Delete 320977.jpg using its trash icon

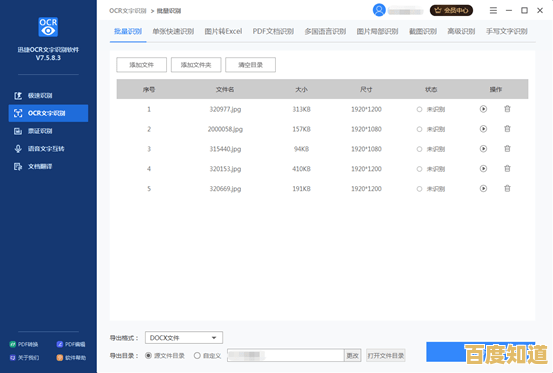[507, 109]
